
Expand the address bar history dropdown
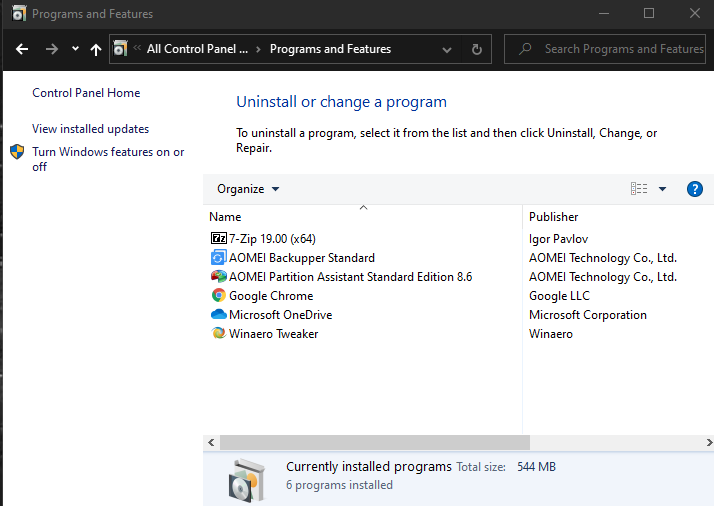[x=447, y=50]
